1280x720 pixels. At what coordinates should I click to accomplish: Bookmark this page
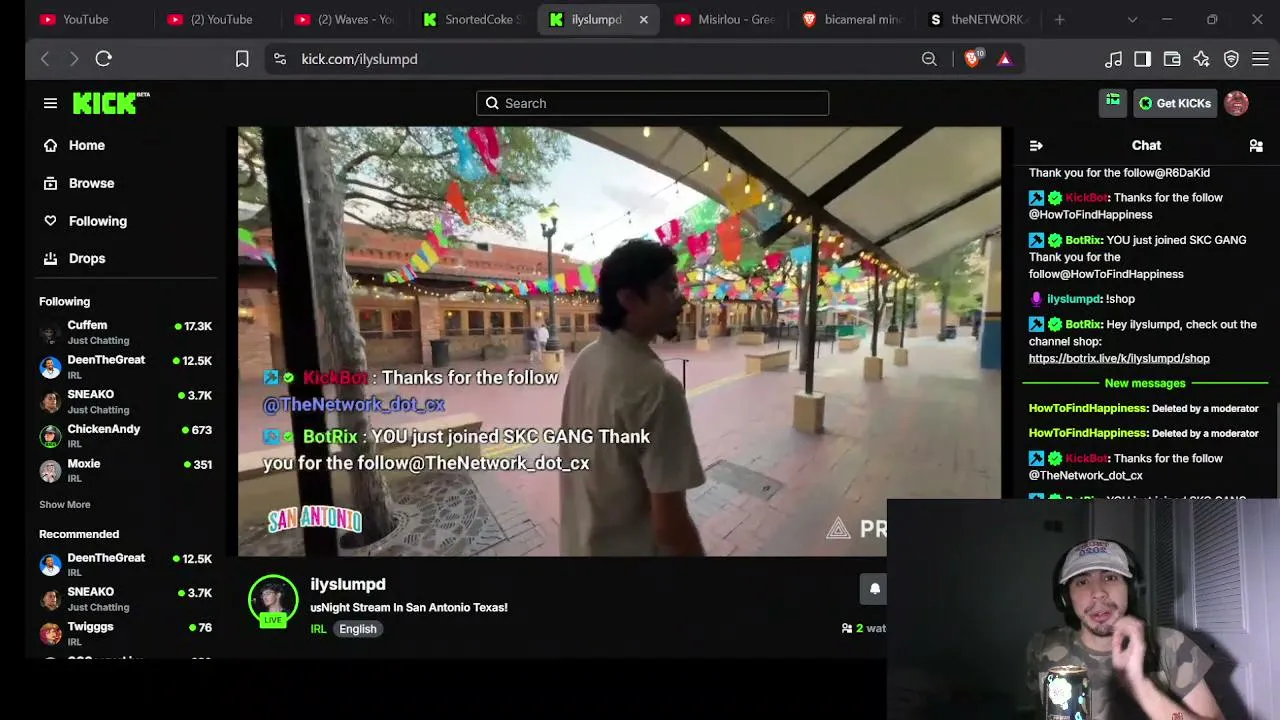242,59
